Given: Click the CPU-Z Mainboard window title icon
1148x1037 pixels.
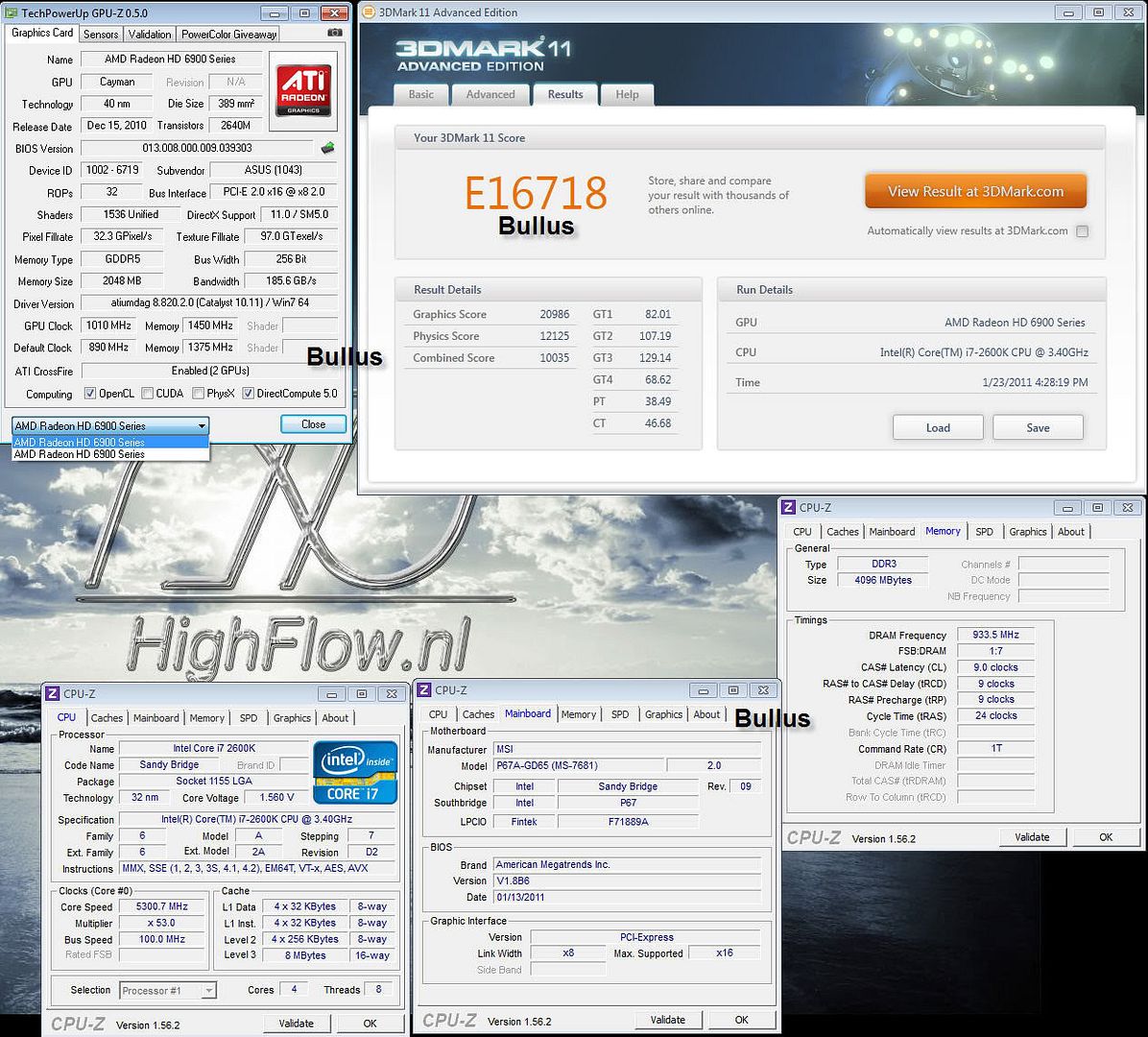Looking at the screenshot, I should tap(424, 689).
